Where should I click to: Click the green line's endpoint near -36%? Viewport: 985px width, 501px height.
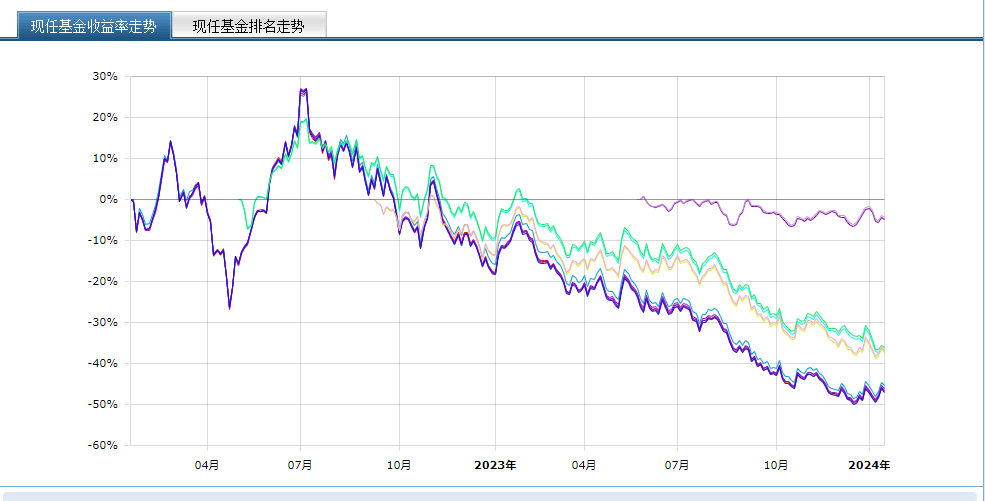(883, 347)
